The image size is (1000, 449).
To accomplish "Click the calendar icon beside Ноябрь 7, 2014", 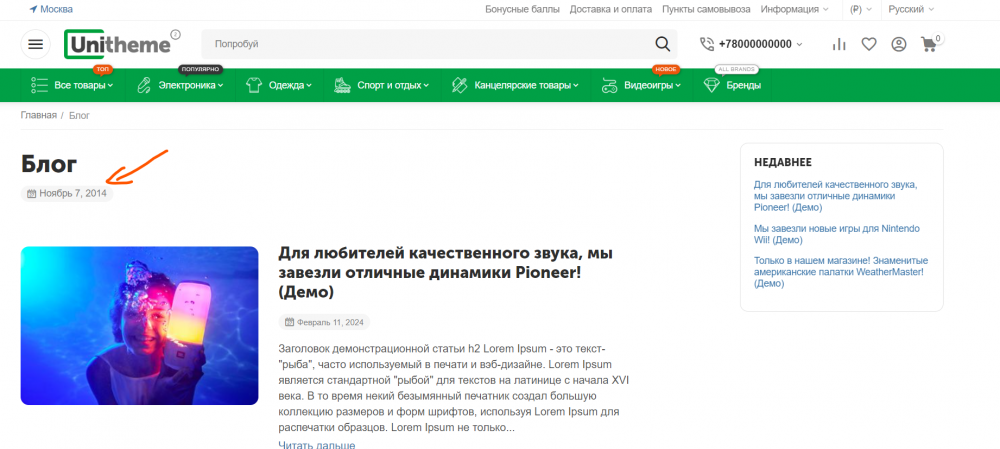I will pyautogui.click(x=32, y=193).
